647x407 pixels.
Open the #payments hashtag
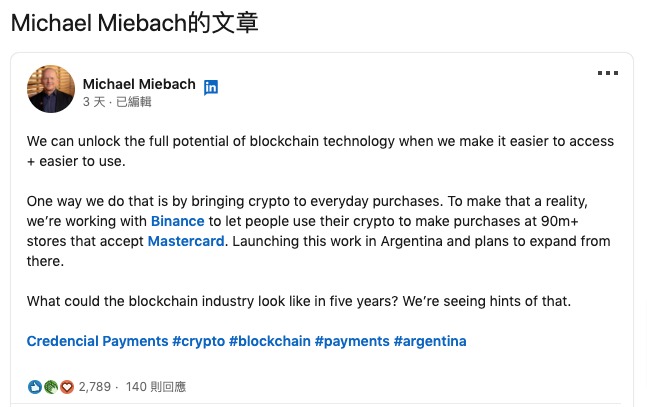pos(352,341)
